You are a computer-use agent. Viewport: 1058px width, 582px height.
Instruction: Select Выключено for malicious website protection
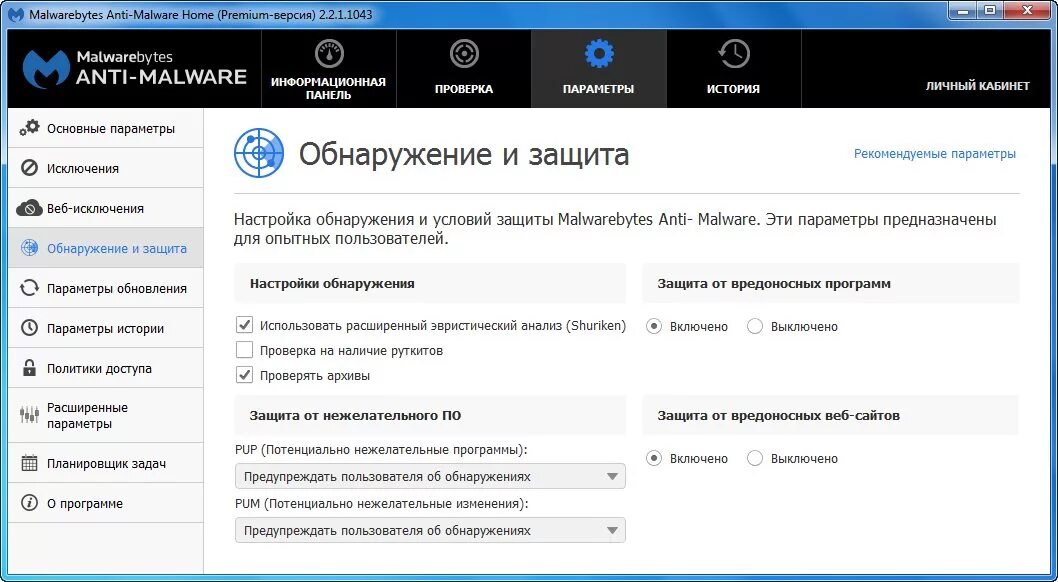[754, 459]
